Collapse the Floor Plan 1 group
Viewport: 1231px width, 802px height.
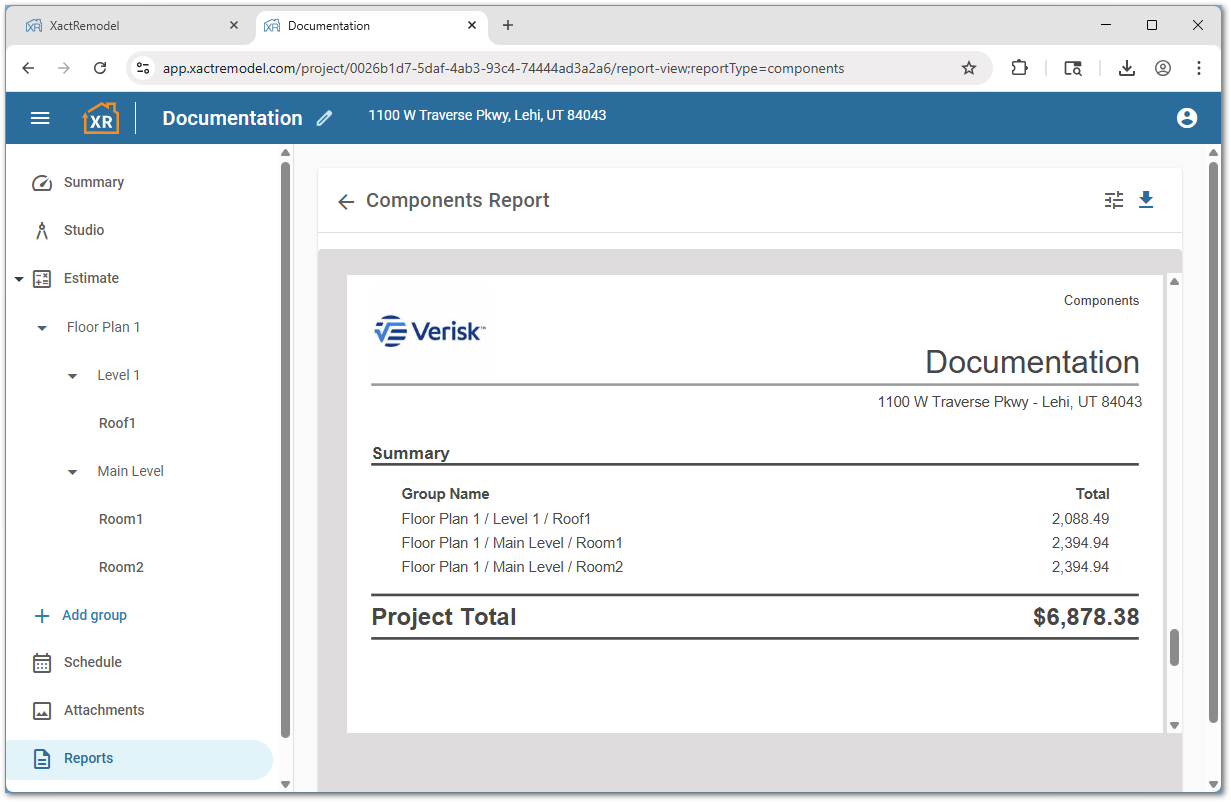[x=41, y=327]
